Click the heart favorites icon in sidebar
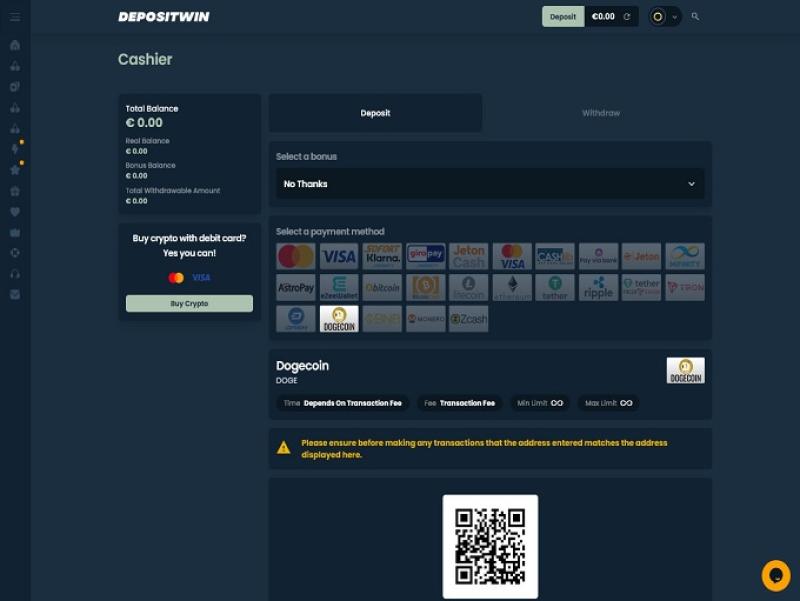800x601 pixels. [x=15, y=212]
